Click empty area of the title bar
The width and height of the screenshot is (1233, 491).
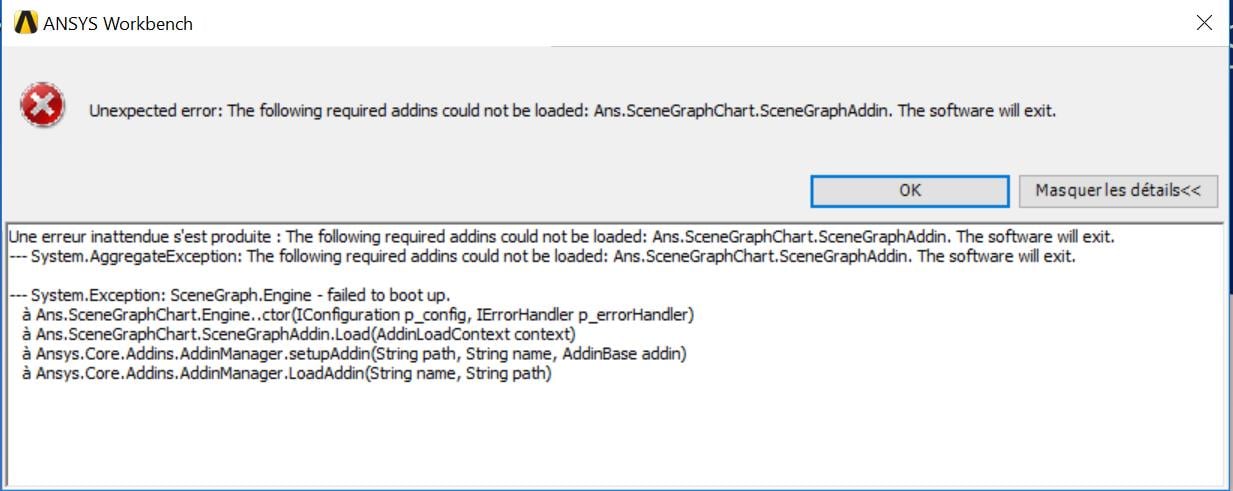click(x=650, y=22)
